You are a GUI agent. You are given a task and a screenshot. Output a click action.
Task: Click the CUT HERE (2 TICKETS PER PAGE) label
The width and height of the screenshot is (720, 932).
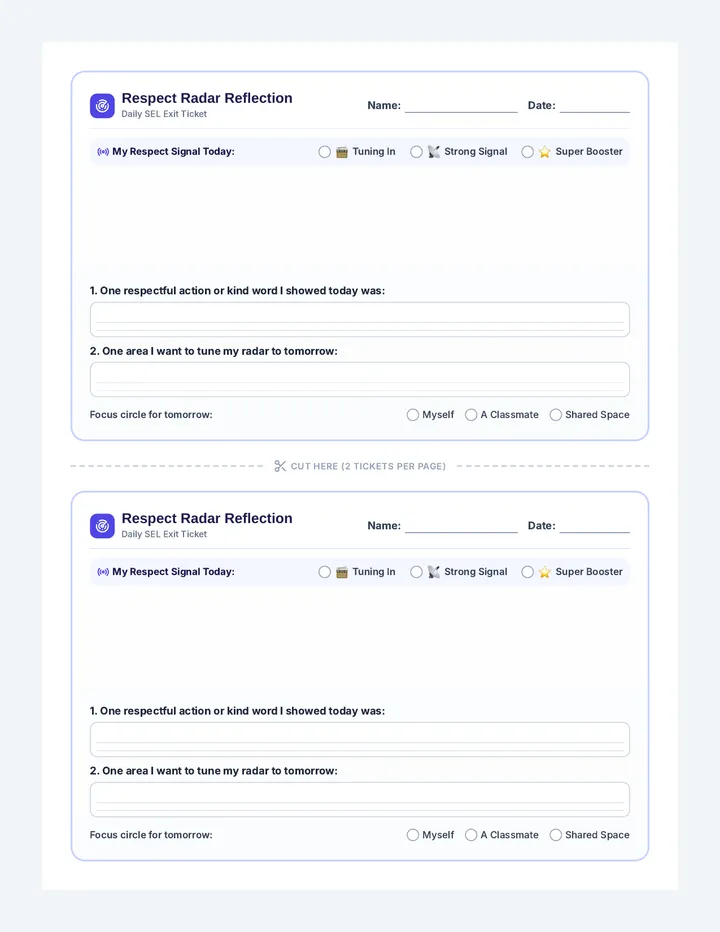click(x=368, y=467)
